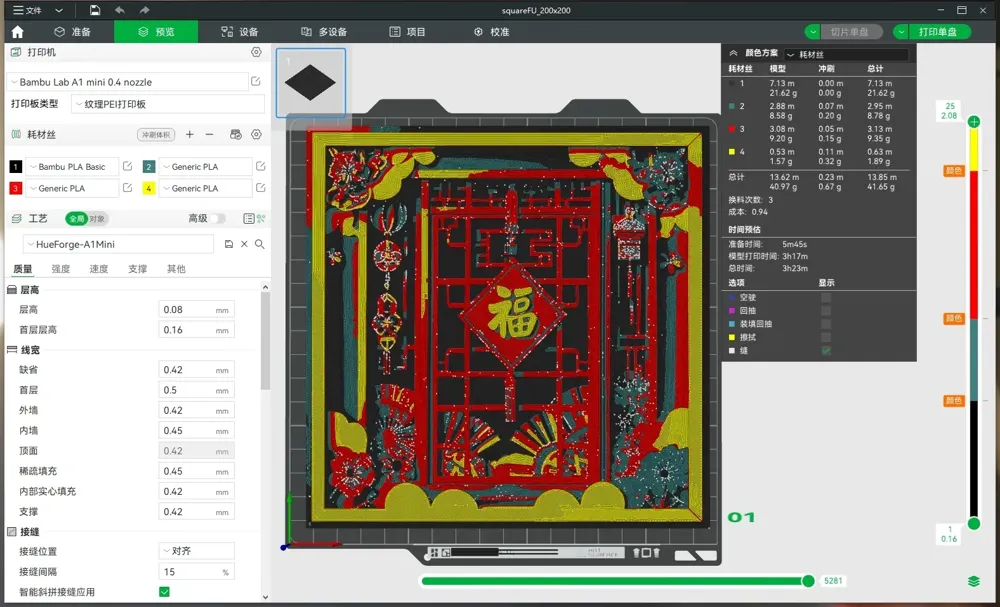Image resolution: width=1000 pixels, height=607 pixels.
Task: Uncheck the 缝 seam display checkbox
Action: click(x=826, y=351)
